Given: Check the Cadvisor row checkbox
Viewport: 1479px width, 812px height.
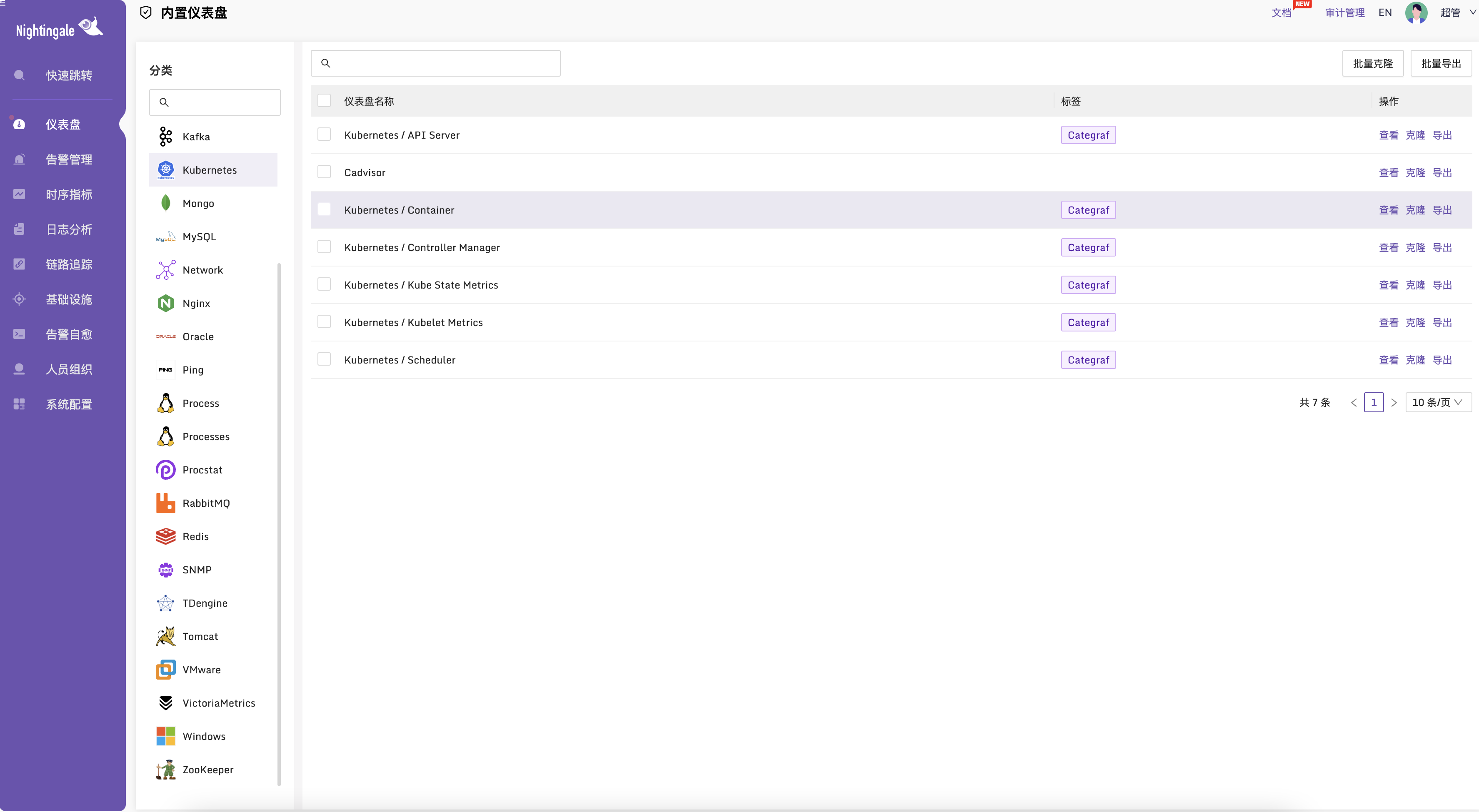Looking at the screenshot, I should coord(324,172).
